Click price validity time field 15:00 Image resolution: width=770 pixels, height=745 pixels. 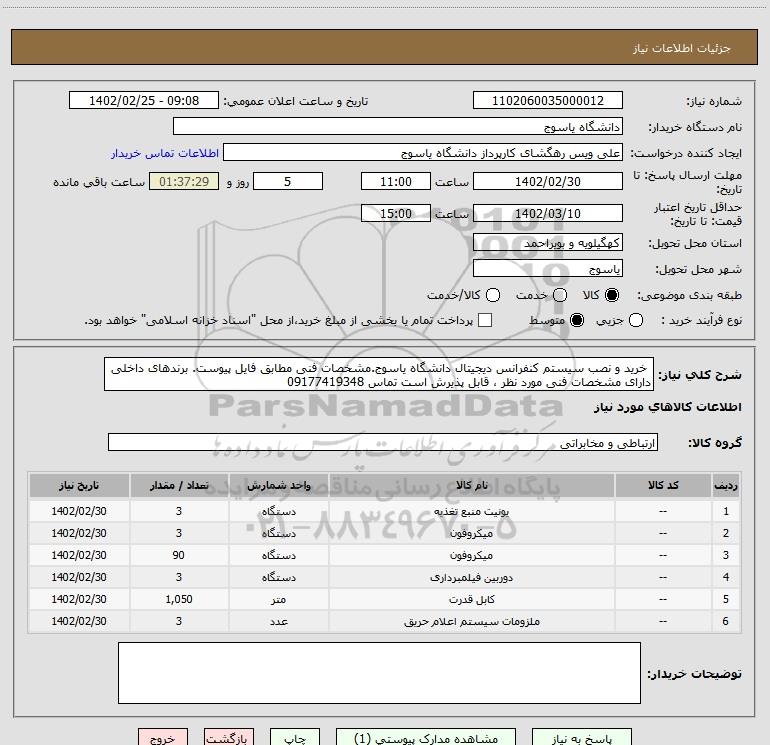pos(396,213)
